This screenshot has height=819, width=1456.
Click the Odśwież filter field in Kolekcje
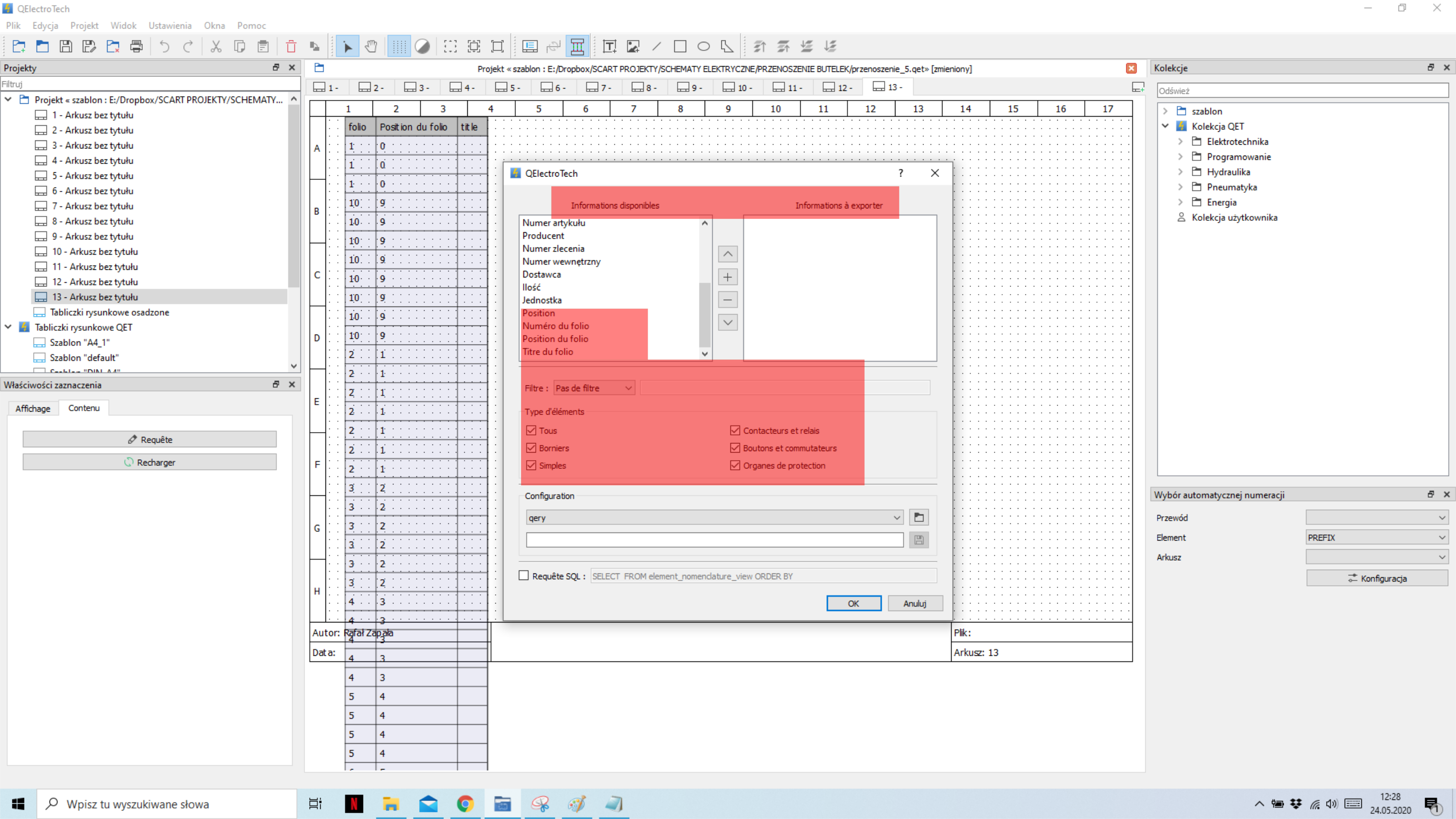coord(1302,90)
